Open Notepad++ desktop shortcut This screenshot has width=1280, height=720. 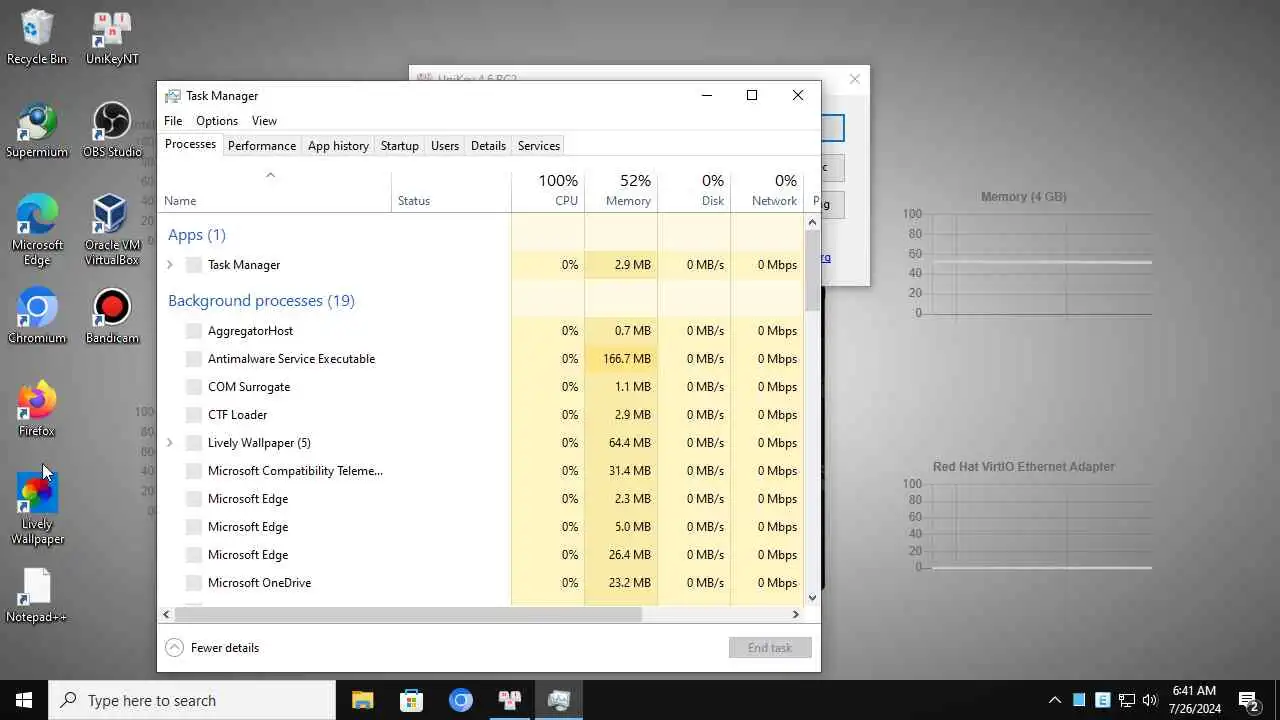tap(37, 596)
